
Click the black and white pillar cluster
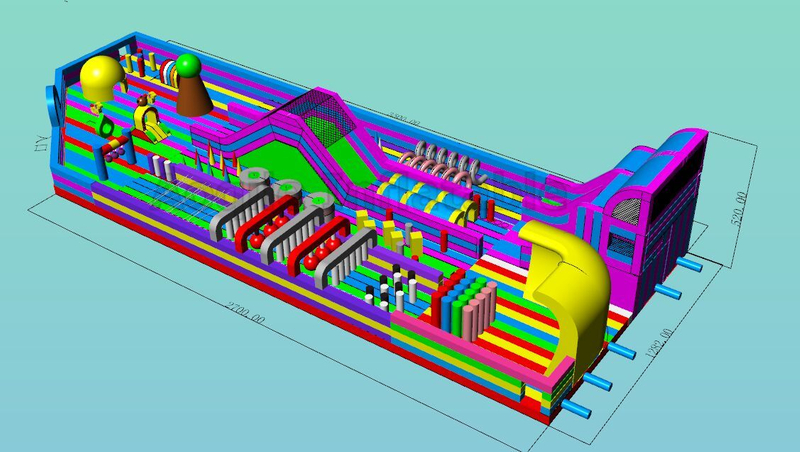[x=395, y=288]
